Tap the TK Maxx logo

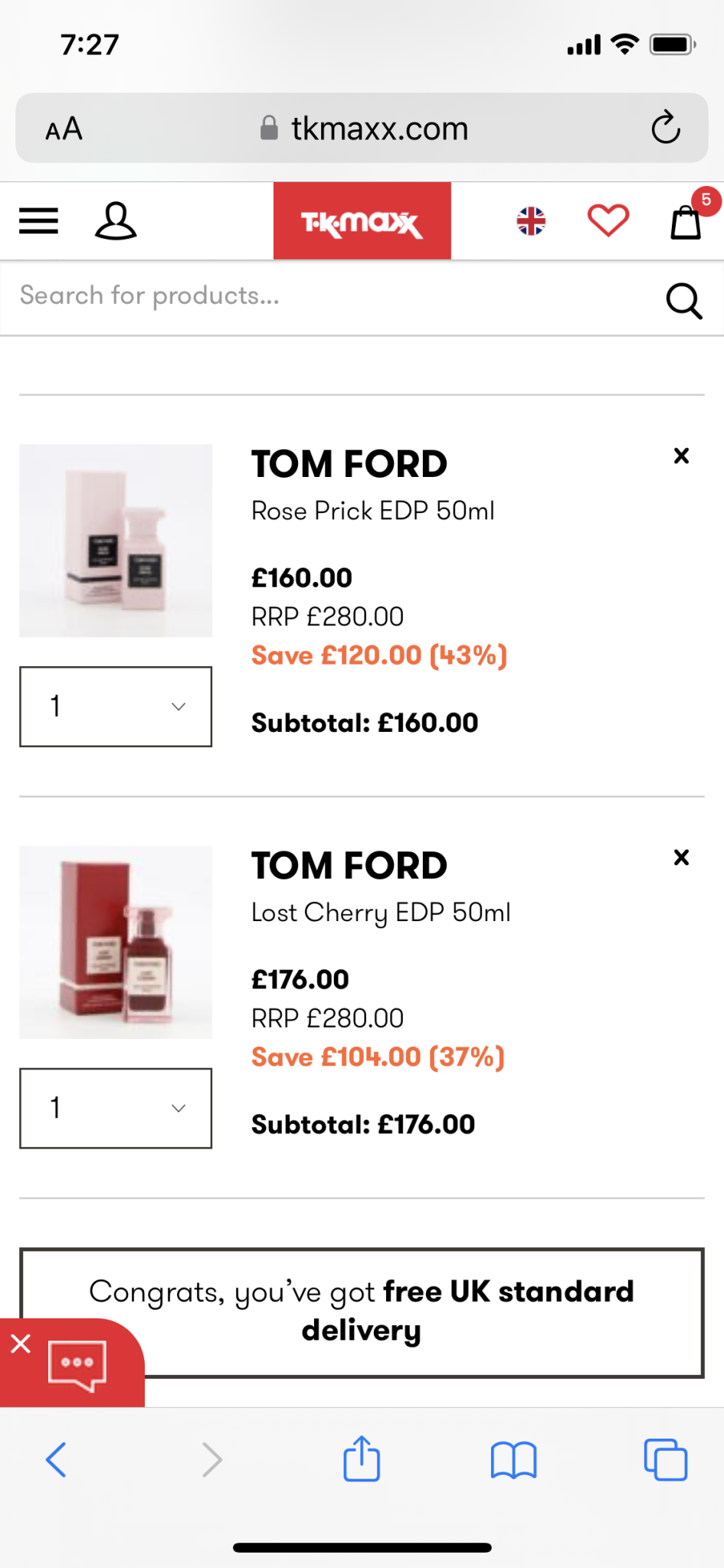point(362,221)
